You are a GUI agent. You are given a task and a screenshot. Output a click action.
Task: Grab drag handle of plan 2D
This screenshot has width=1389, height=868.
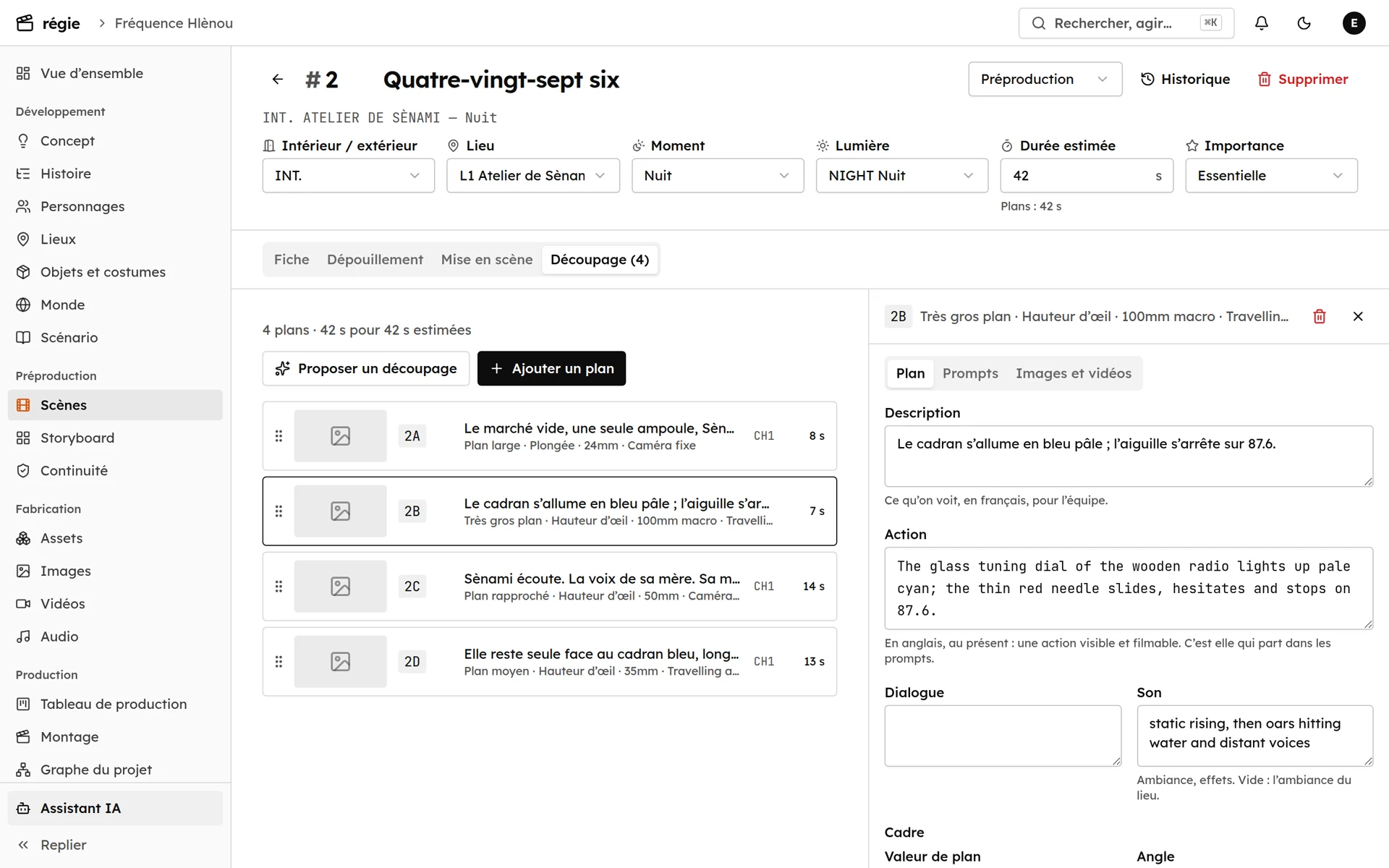coord(279,662)
